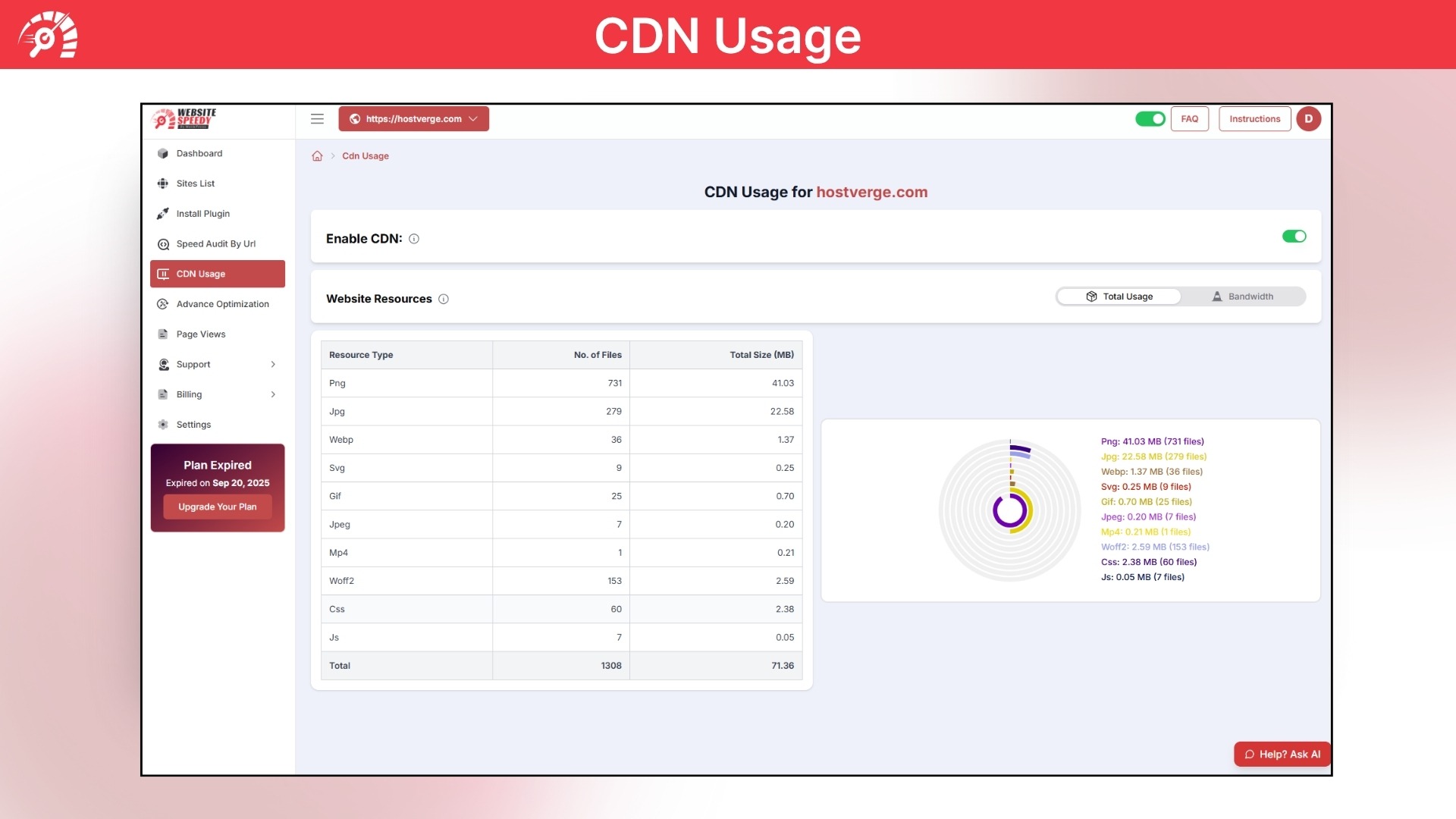Click the donut chart in the resources panel

1009,510
